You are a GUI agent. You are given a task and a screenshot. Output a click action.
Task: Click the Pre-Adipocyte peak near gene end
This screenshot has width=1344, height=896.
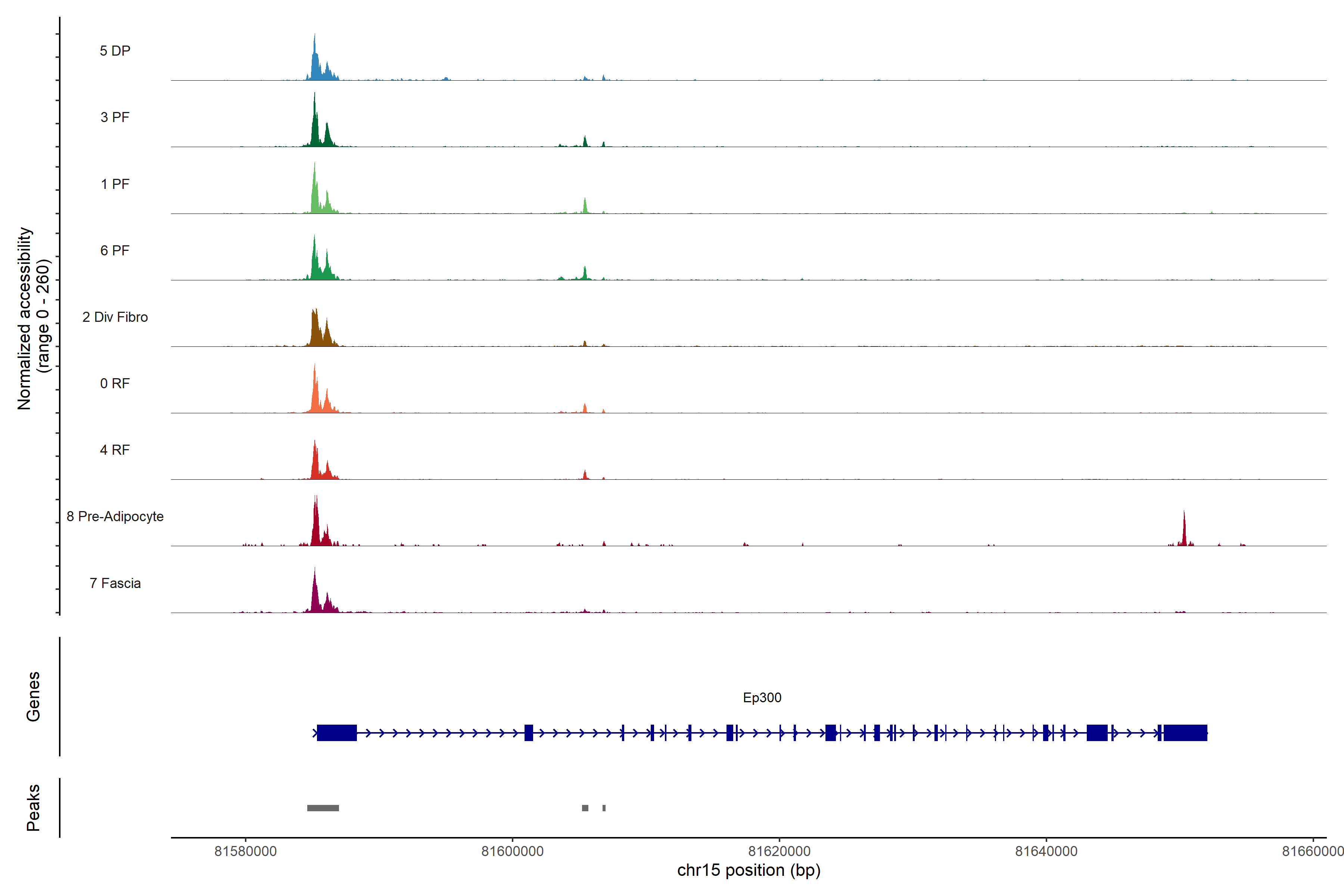point(1184,531)
